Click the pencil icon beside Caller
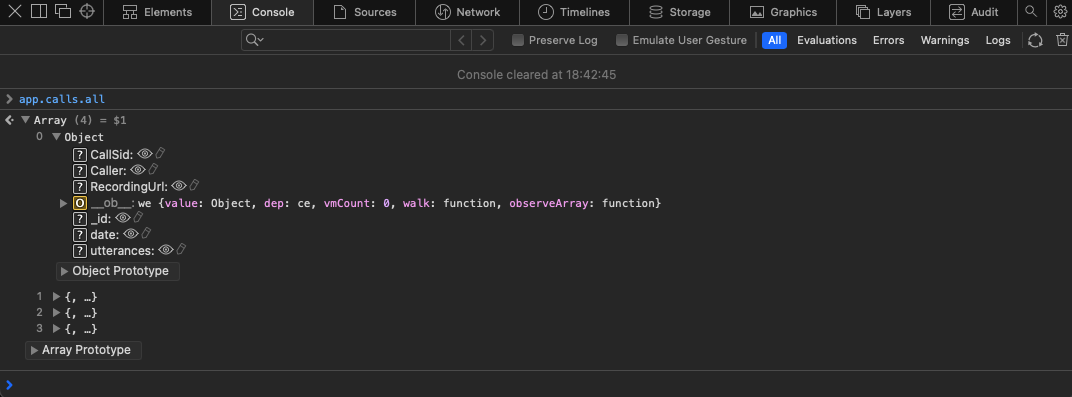The height and width of the screenshot is (397, 1072). coord(154,169)
